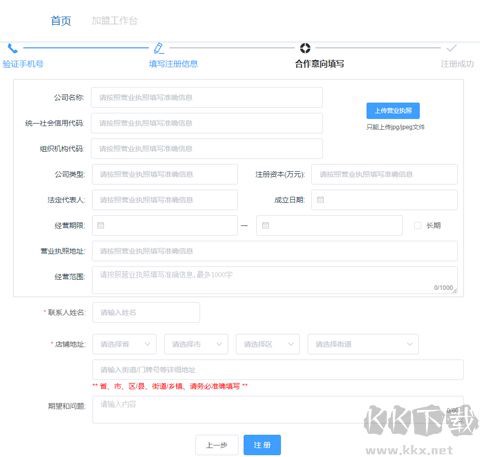Focus the 经营范围 text area
The height and width of the screenshot is (457, 480).
pos(275,280)
